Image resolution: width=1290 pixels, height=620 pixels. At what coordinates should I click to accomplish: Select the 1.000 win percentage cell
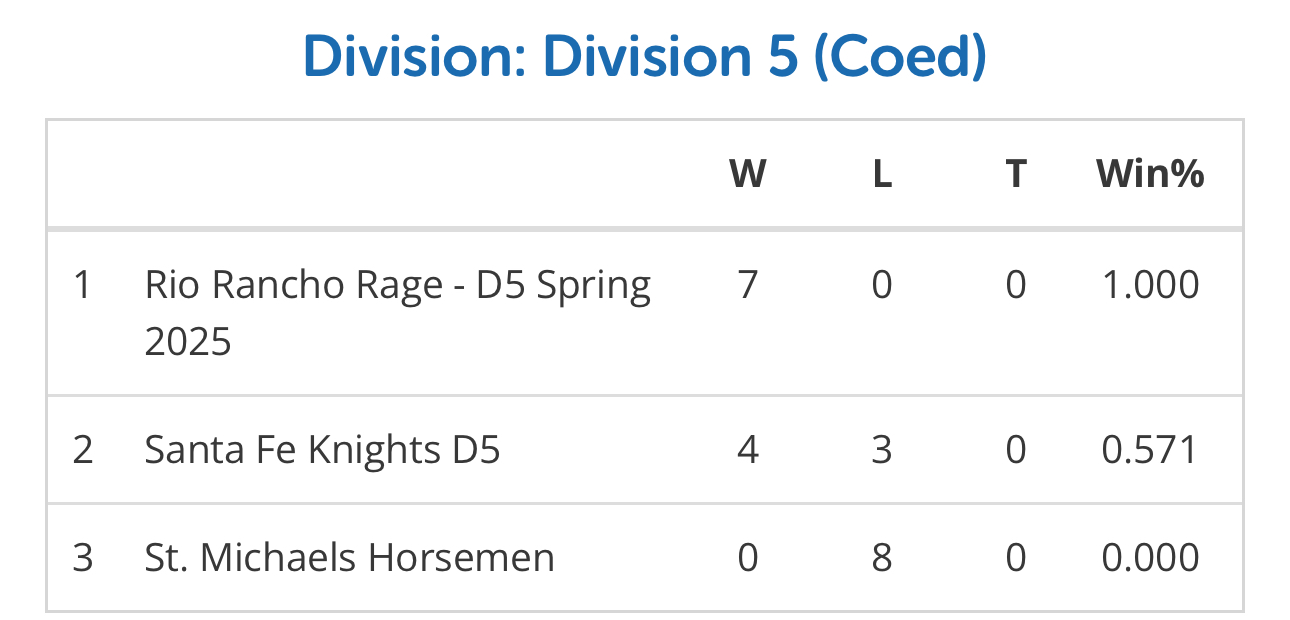coord(1150,285)
